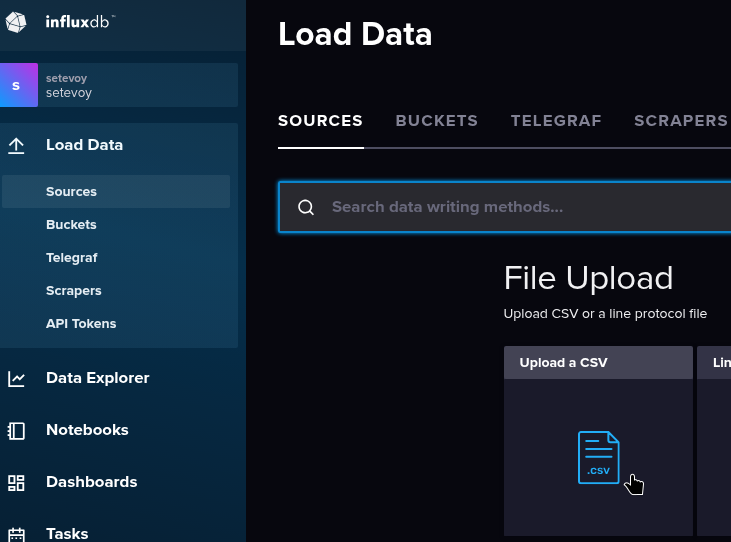Viewport: 731px width, 542px height.
Task: Click the File Upload heading
Action: (588, 278)
